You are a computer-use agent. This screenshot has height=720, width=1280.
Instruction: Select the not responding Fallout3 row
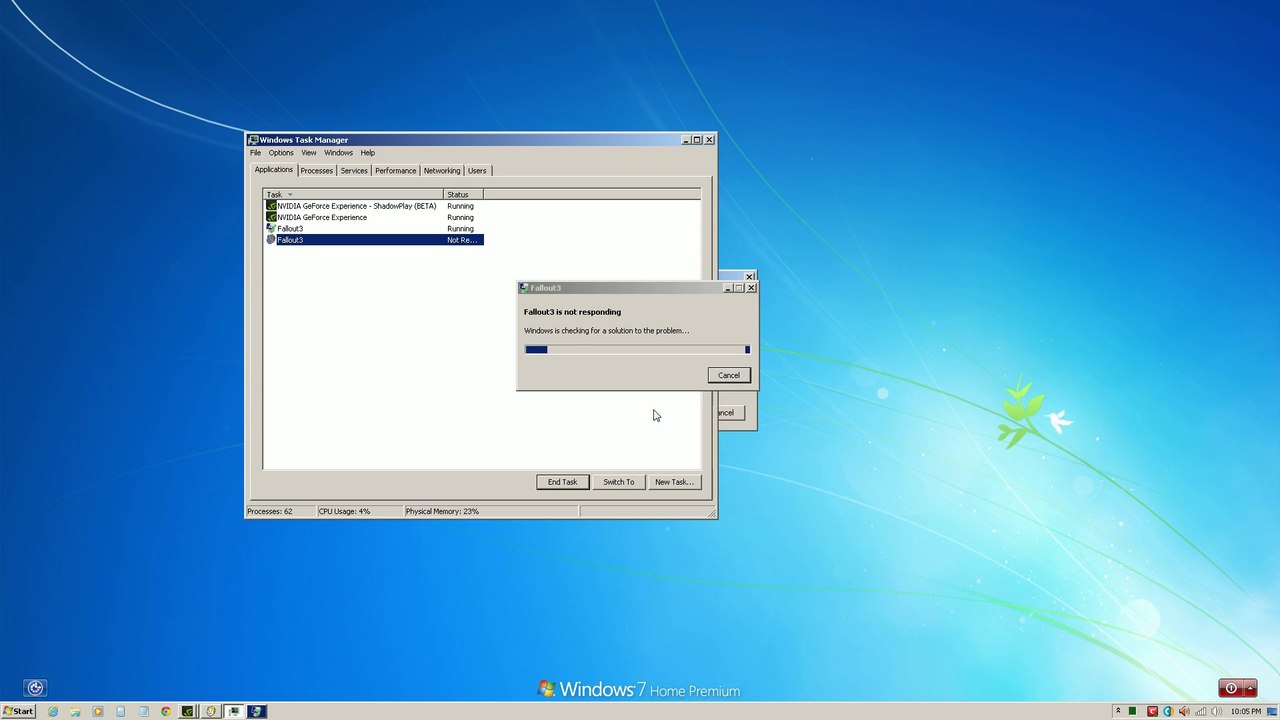[x=374, y=240]
